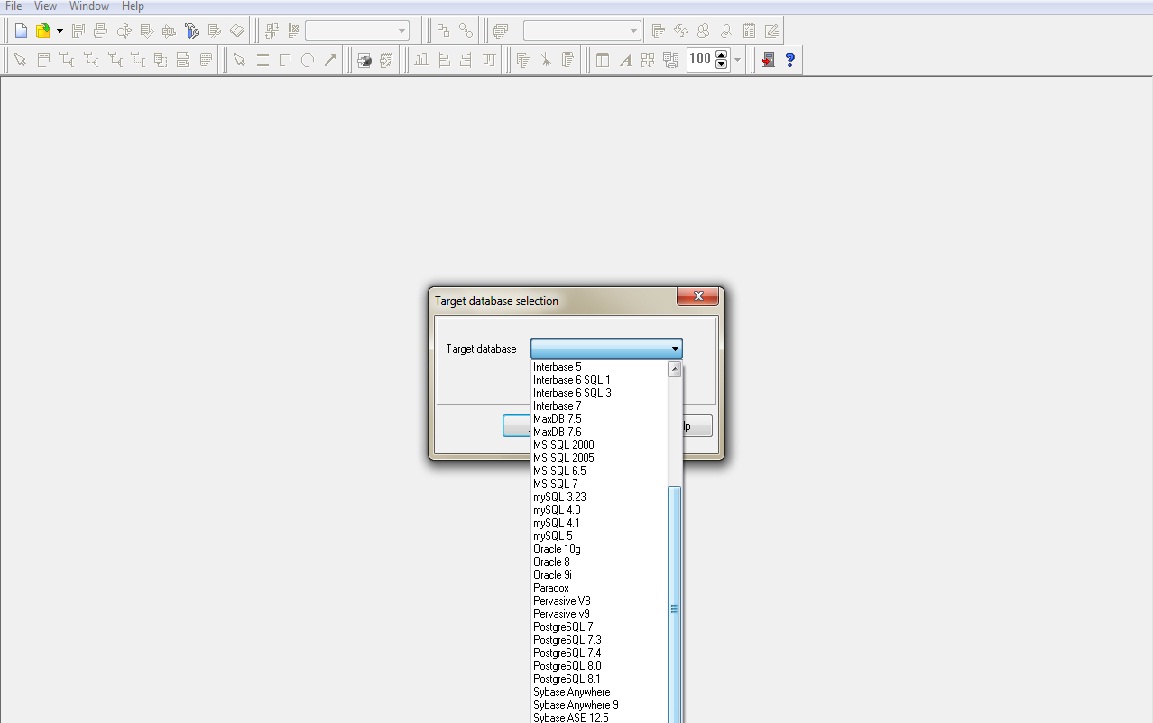
Task: Close the Target database selection dialog
Action: click(x=698, y=296)
